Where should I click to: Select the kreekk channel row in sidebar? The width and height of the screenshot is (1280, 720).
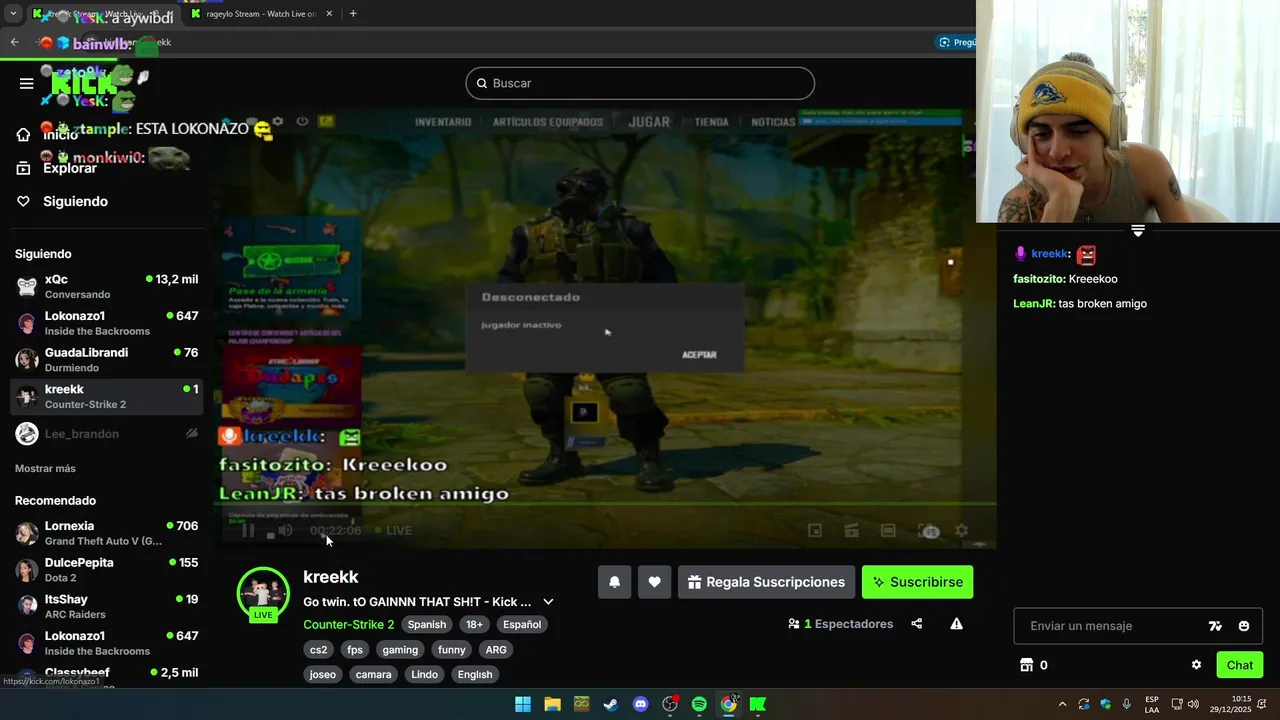coord(106,396)
